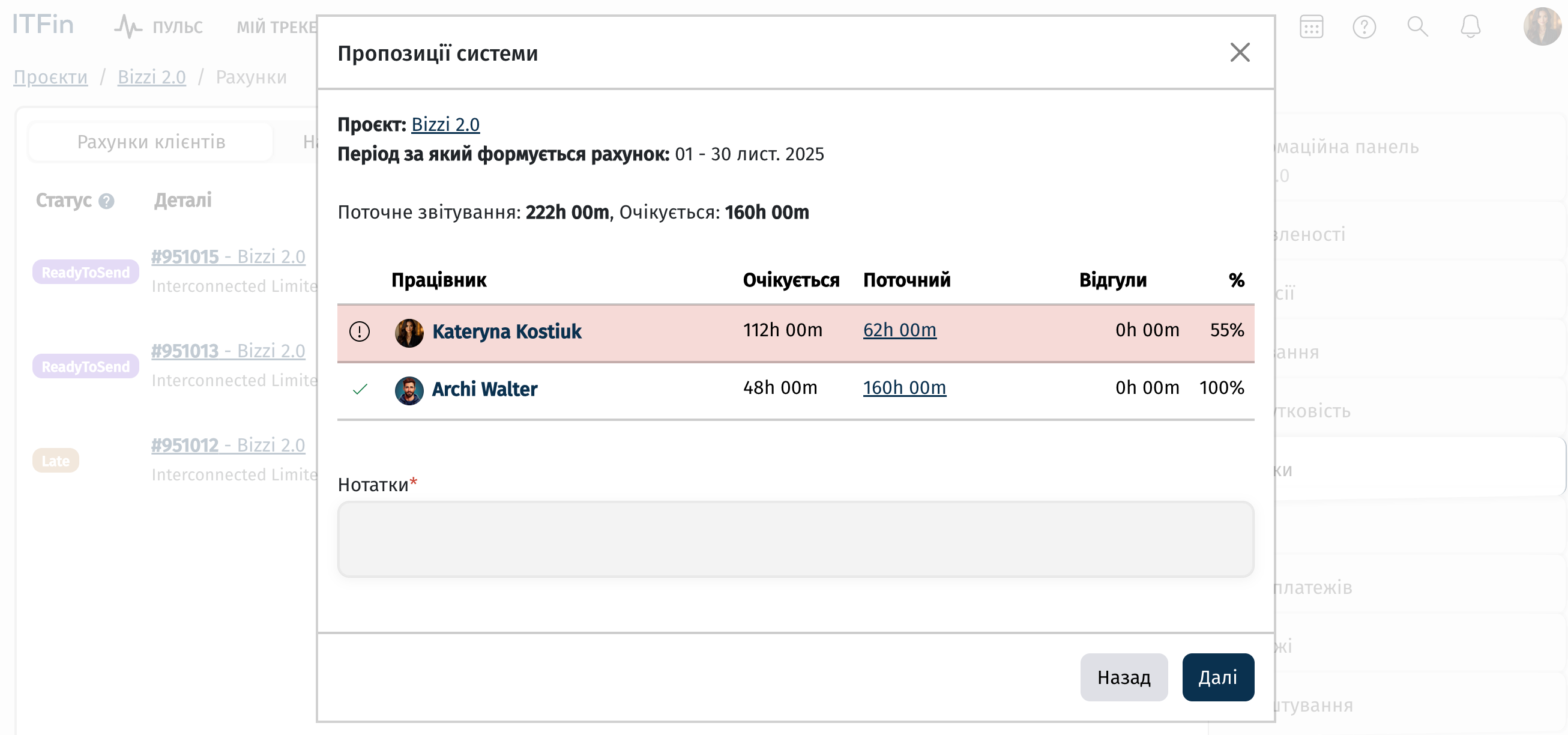The width and height of the screenshot is (1568, 735).
Task: Click the Статус help tooltip icon
Action: [106, 201]
